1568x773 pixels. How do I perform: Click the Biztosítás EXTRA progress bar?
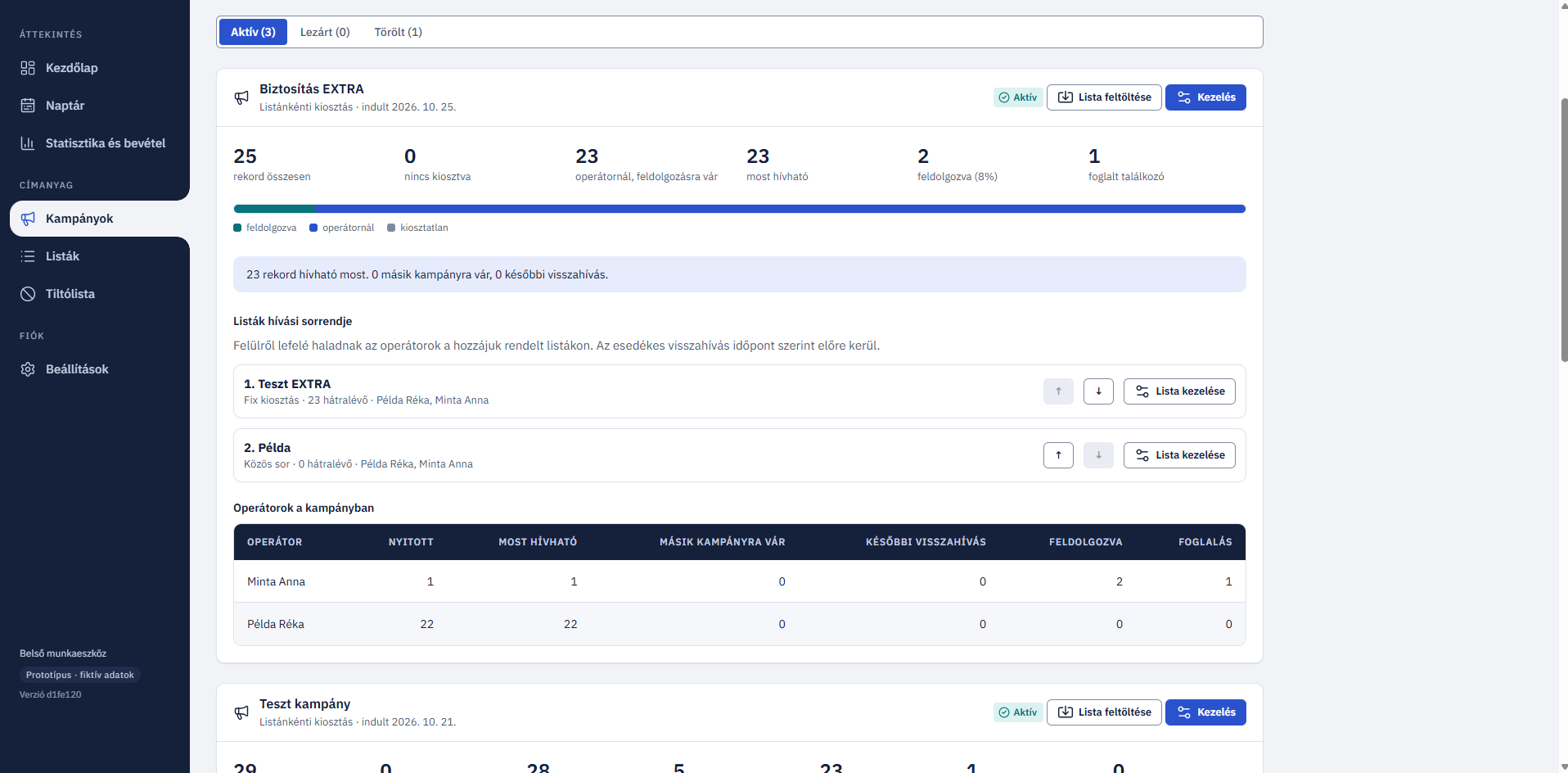(x=740, y=209)
